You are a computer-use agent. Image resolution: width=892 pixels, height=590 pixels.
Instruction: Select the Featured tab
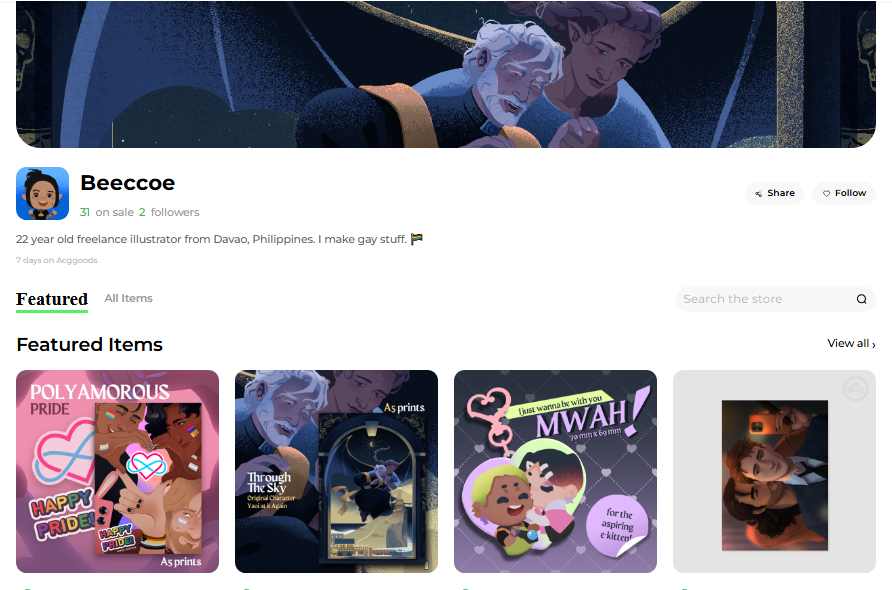click(52, 299)
